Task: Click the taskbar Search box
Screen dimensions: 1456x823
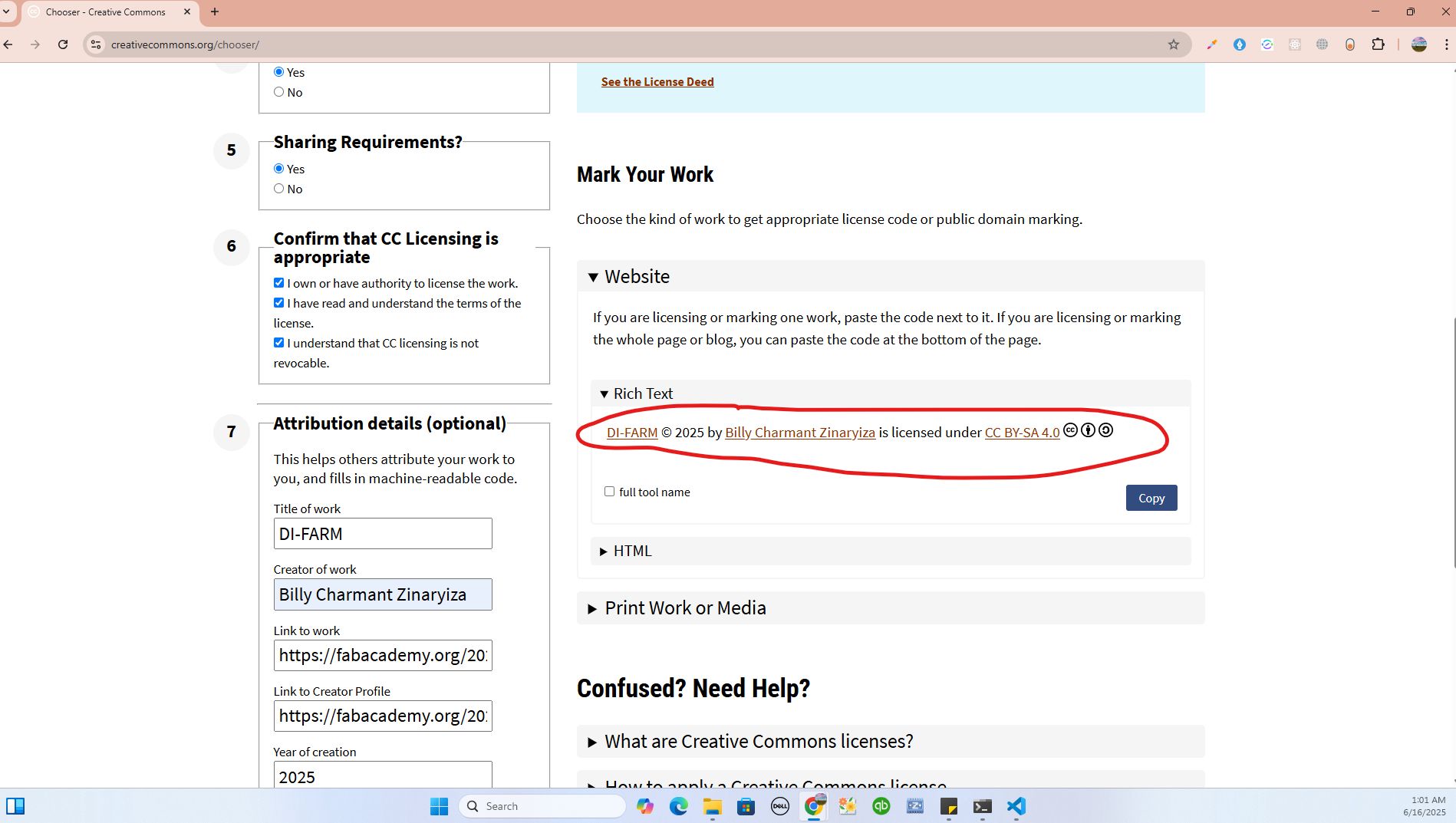Action: (x=542, y=806)
